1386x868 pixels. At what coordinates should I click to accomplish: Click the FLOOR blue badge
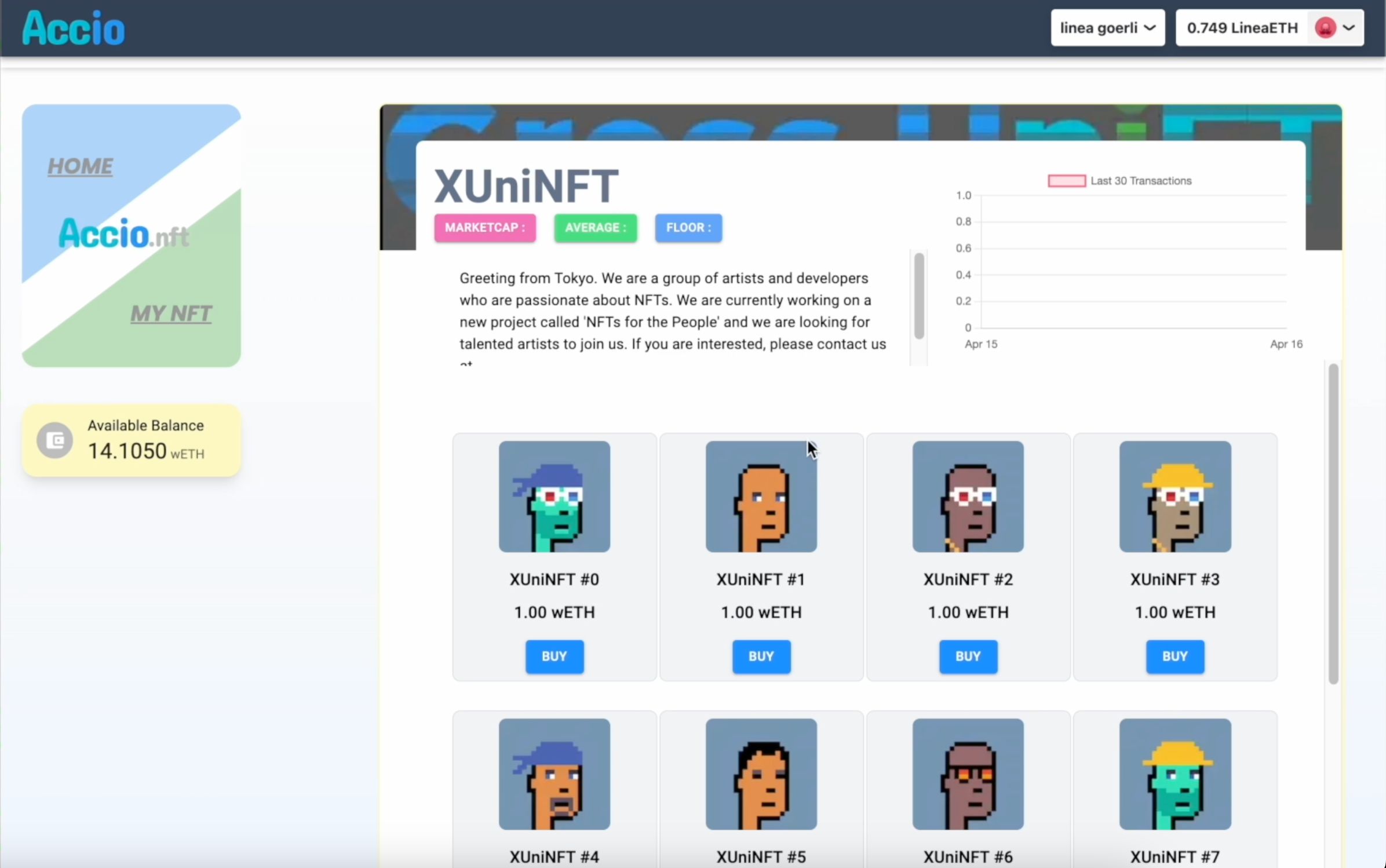pyautogui.click(x=688, y=228)
